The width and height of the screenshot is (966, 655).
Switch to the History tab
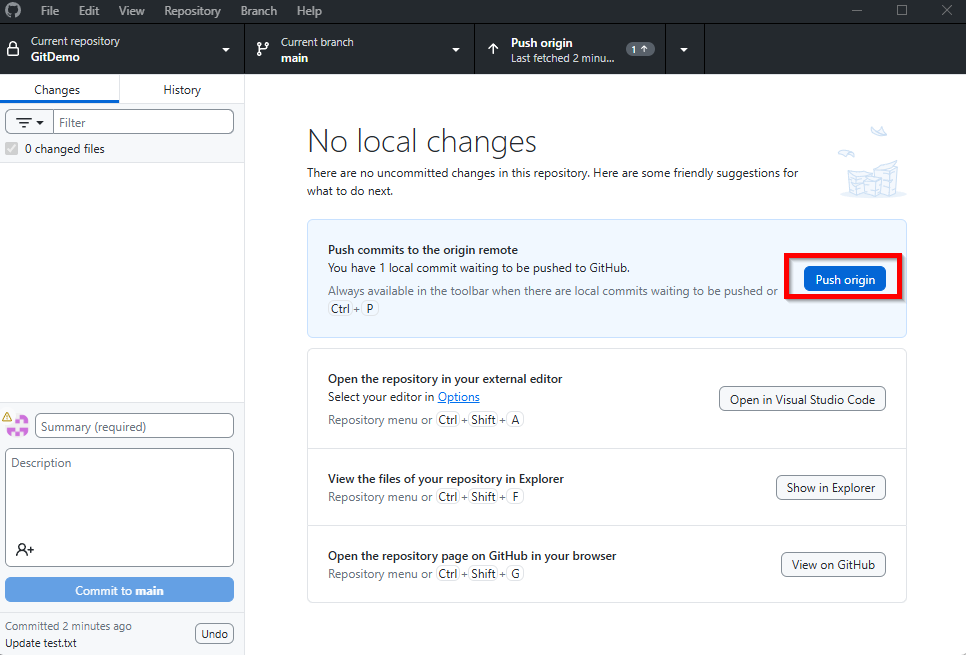pyautogui.click(x=182, y=90)
